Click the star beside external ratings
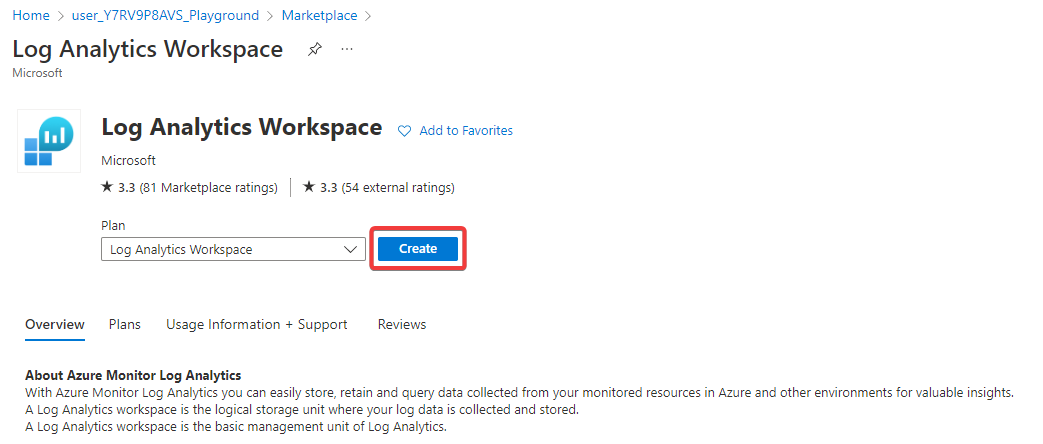This screenshot has height=444, width=1043. click(309, 187)
